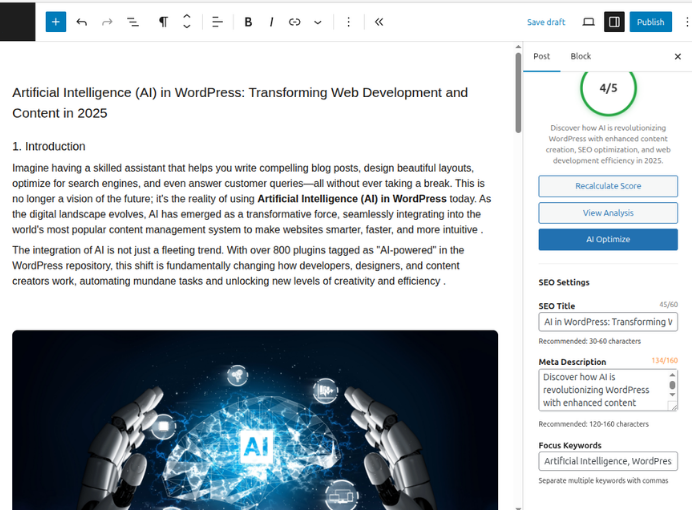Click Recalculate Score button

[x=608, y=186]
